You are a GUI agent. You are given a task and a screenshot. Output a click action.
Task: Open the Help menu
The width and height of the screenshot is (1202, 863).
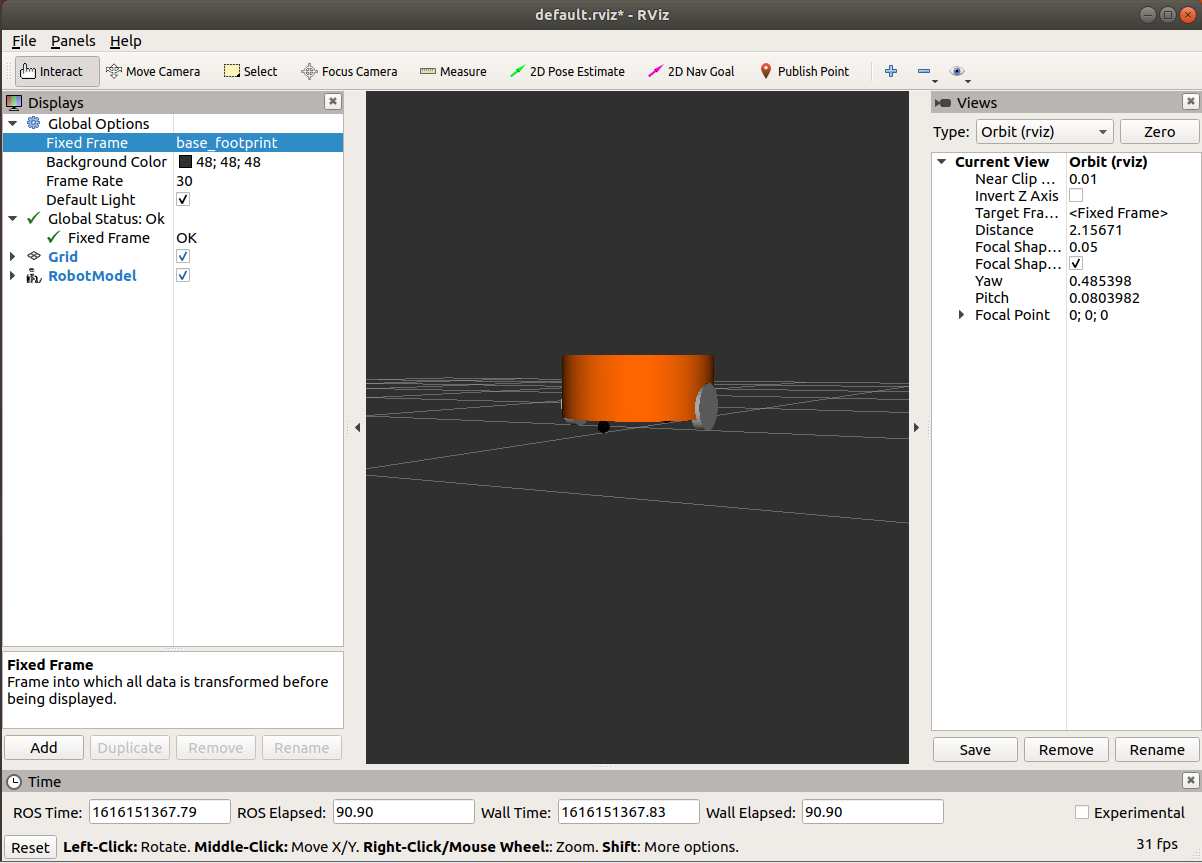coord(126,41)
